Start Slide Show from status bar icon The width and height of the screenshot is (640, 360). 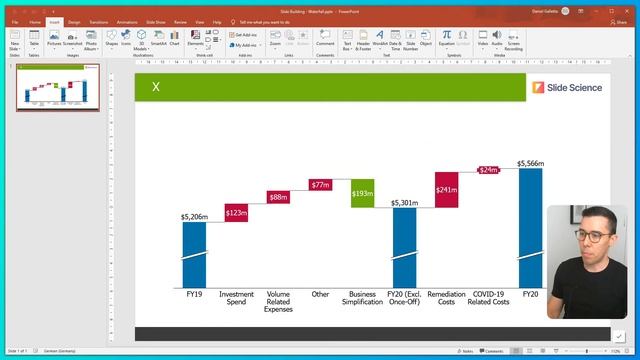coord(556,351)
